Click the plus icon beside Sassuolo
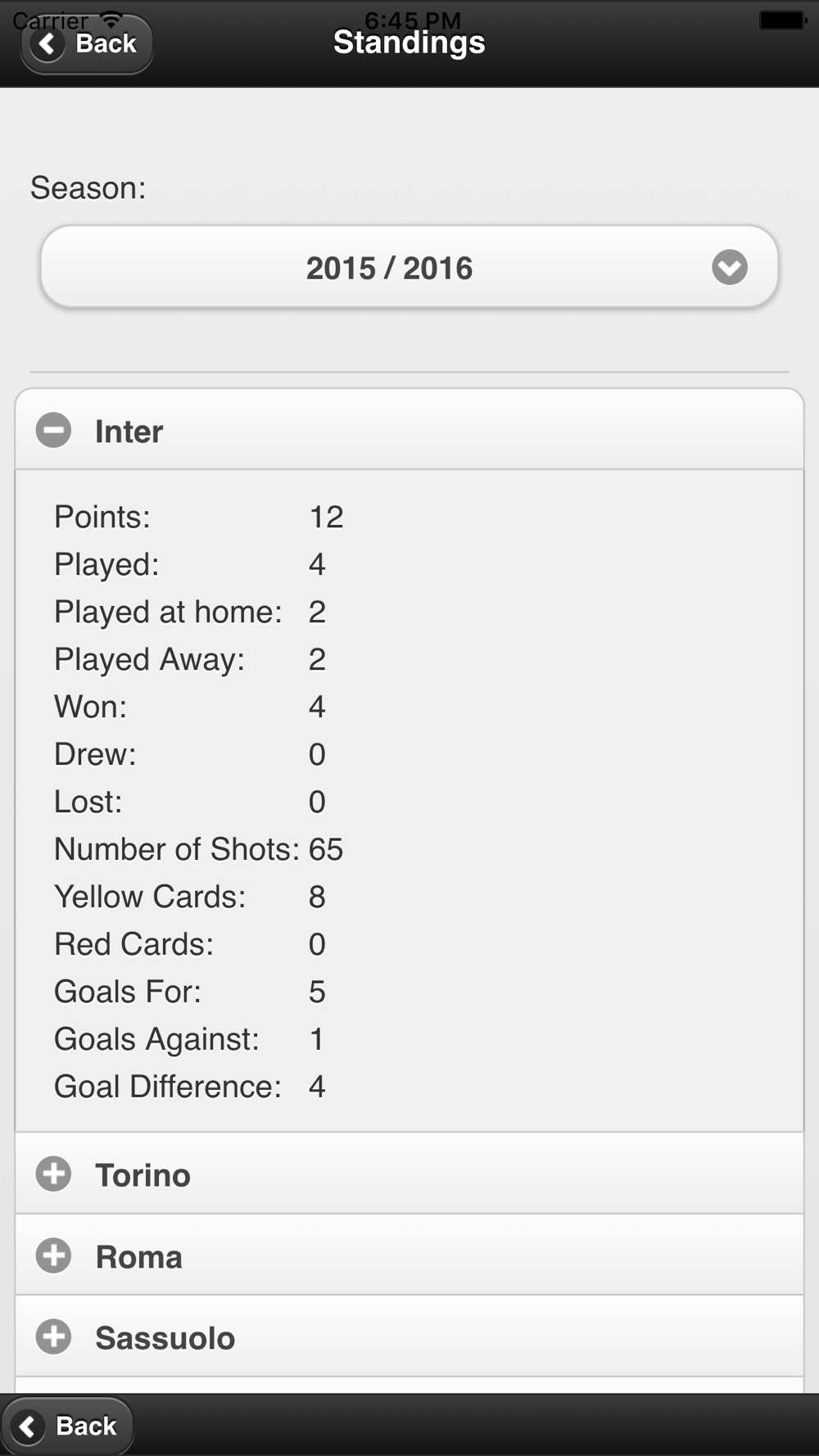 53,1337
